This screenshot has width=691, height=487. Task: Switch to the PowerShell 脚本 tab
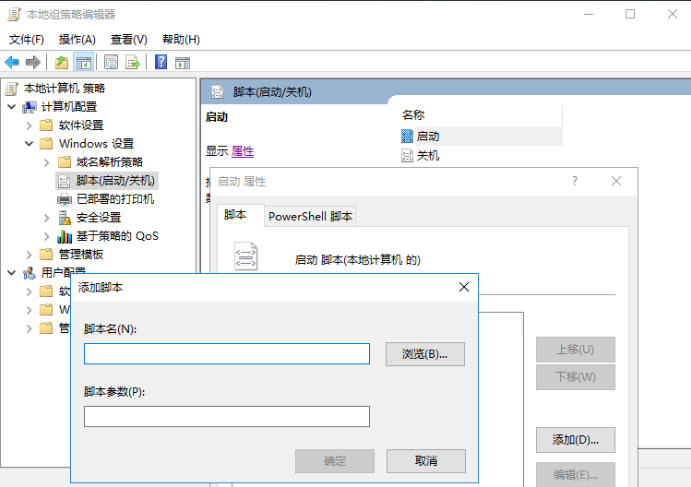[310, 216]
